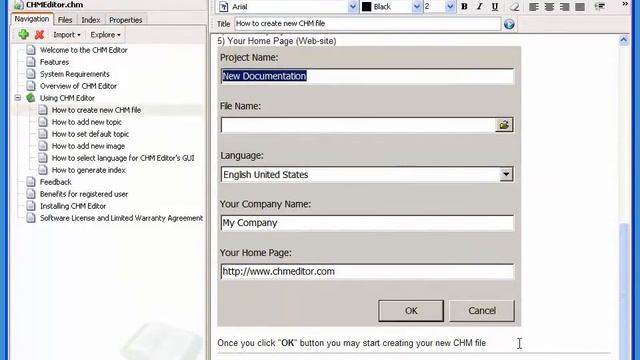Select Welcome to the CHM Editor topic
The width and height of the screenshot is (640, 360).
(84, 50)
